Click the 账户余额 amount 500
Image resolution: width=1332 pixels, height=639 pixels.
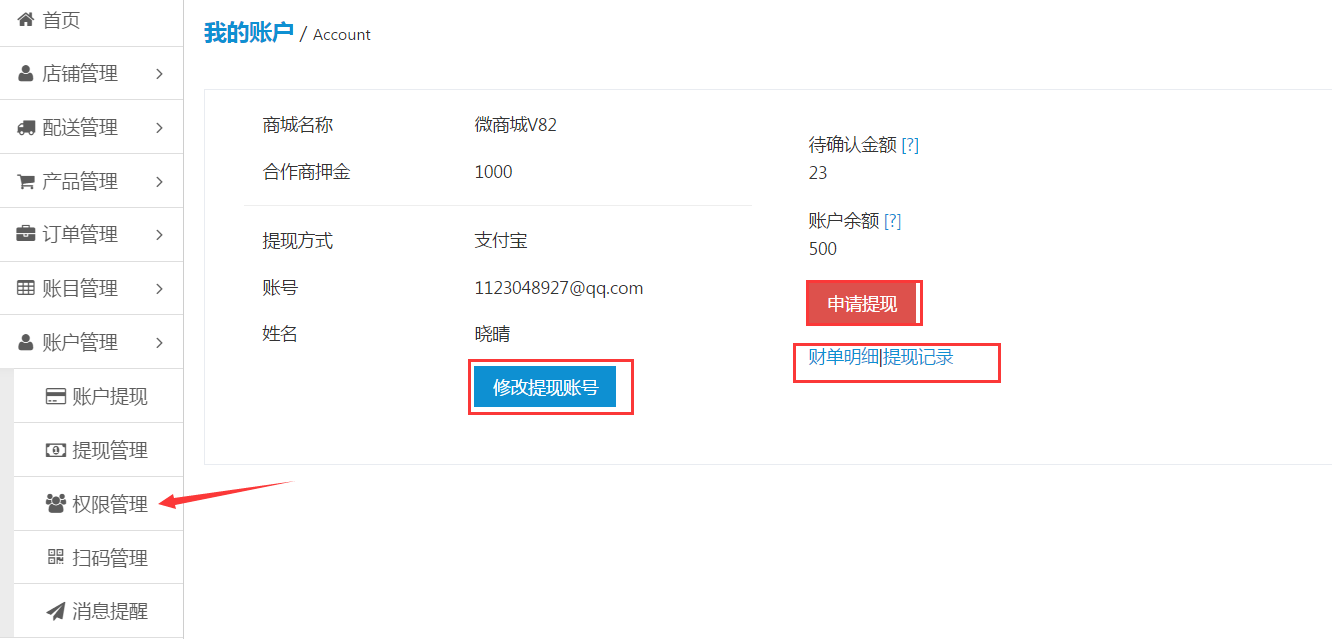(823, 249)
